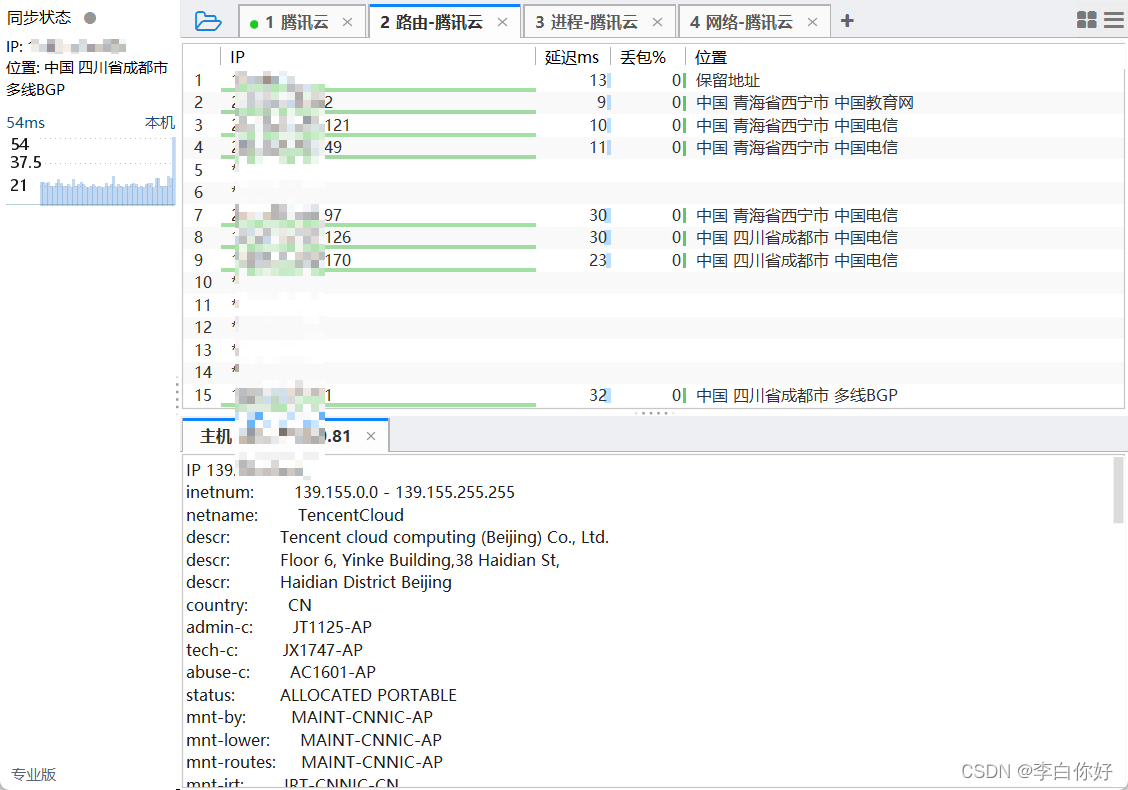
Task: Select hop 9 row ending in 170
Action: pyautogui.click(x=653, y=260)
